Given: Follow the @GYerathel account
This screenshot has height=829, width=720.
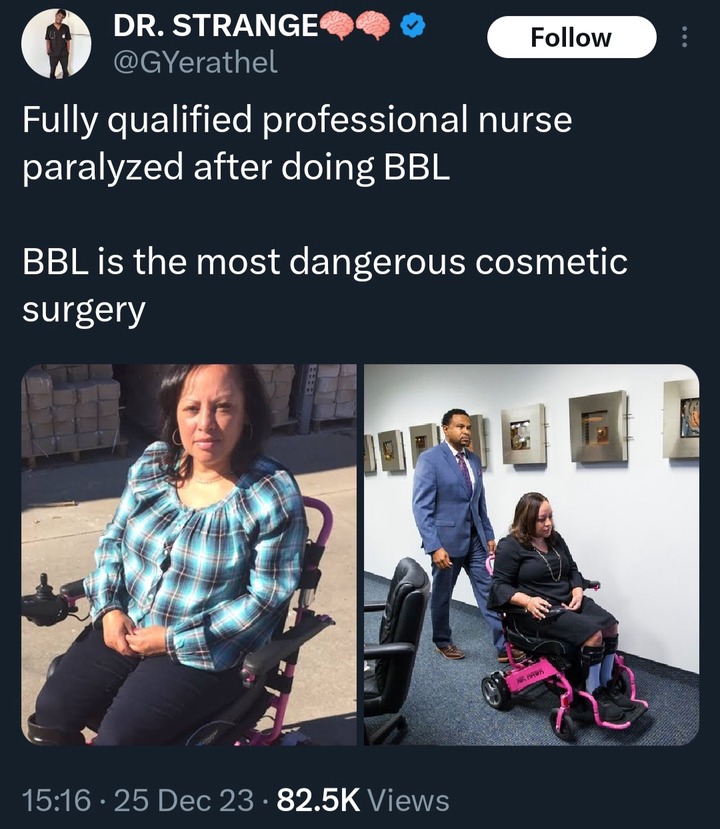Looking at the screenshot, I should [571, 37].
